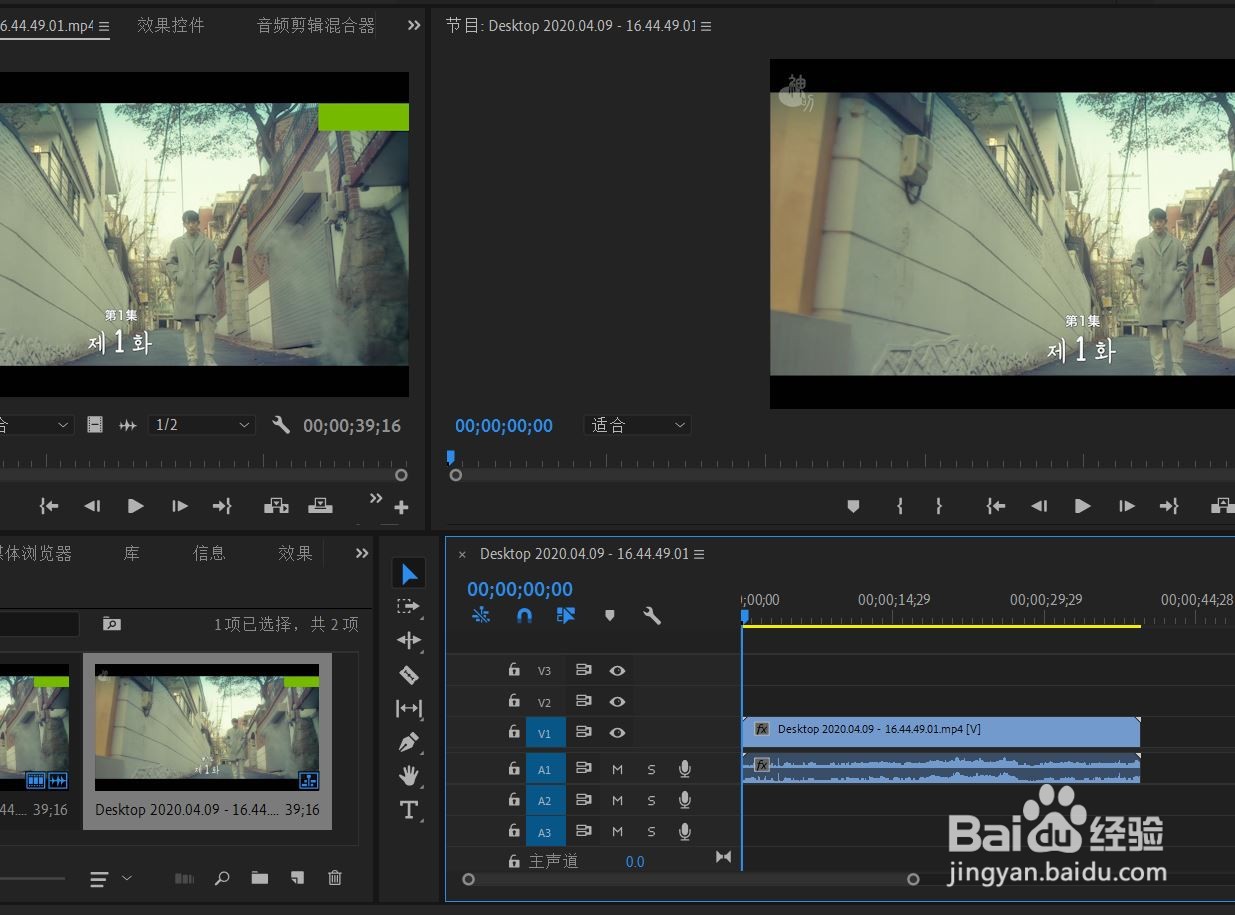1235x915 pixels.
Task: Go to Out point in program monitor
Action: (x=1169, y=506)
